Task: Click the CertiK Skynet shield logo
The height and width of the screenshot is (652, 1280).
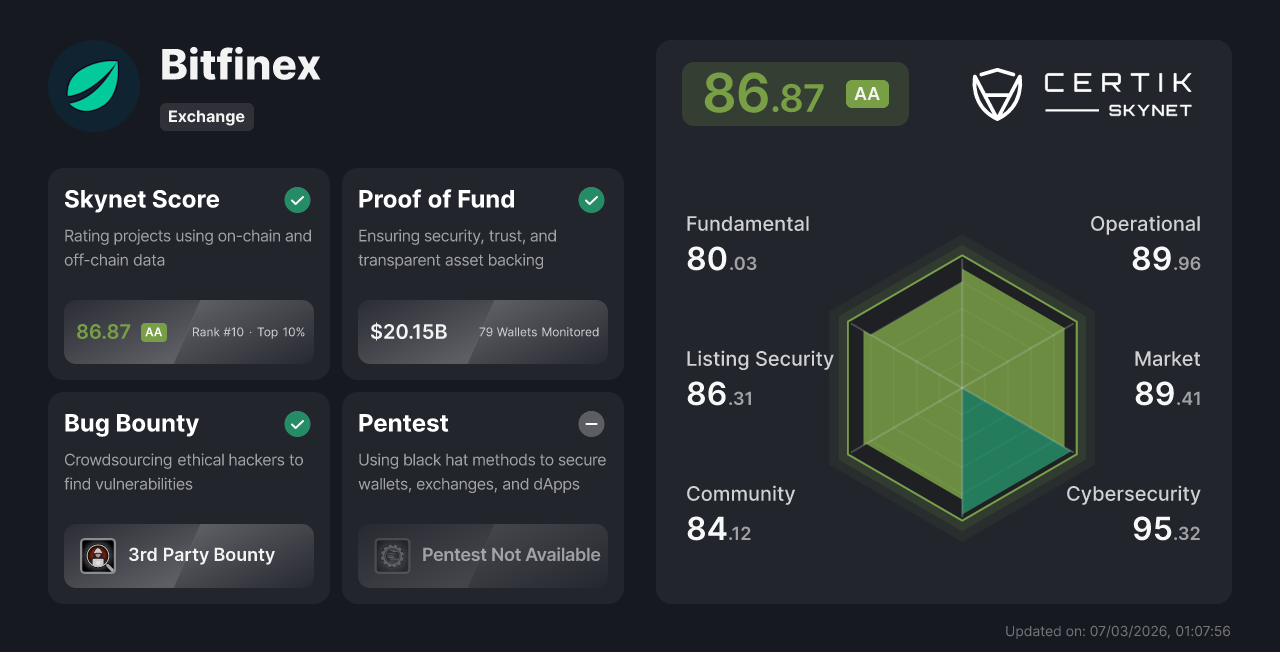Action: point(997,94)
